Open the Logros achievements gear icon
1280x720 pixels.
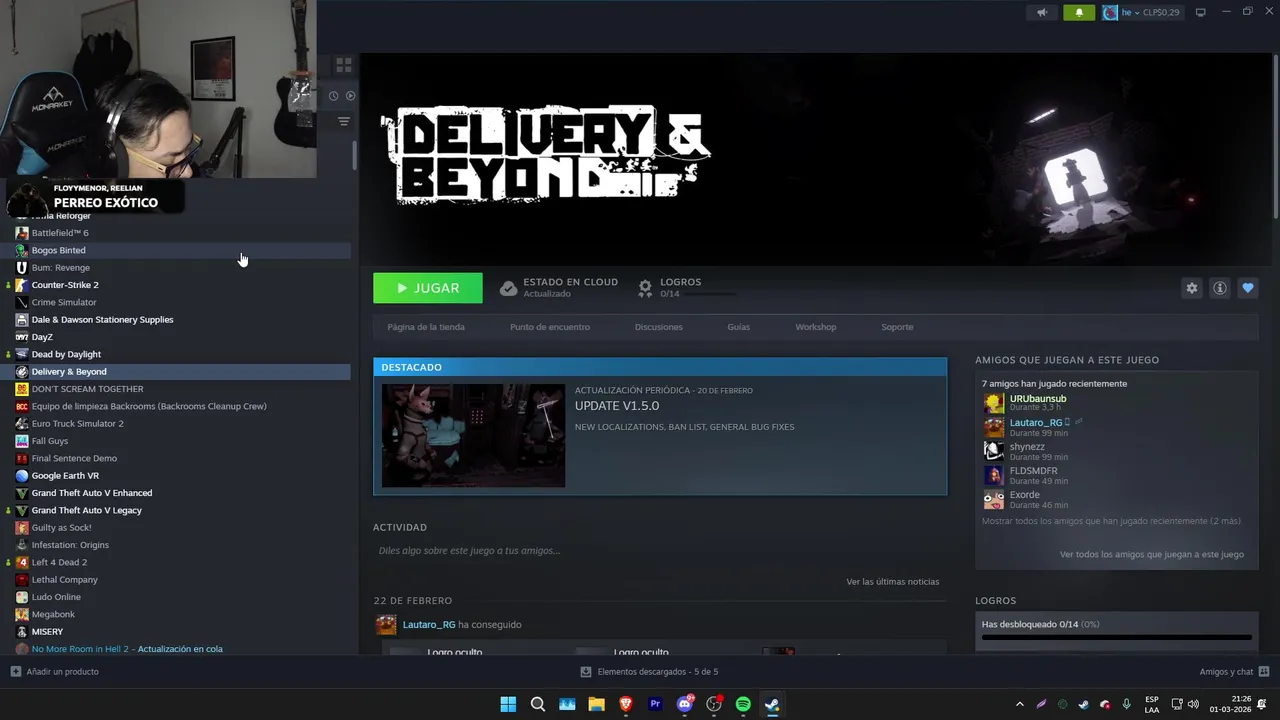(645, 288)
